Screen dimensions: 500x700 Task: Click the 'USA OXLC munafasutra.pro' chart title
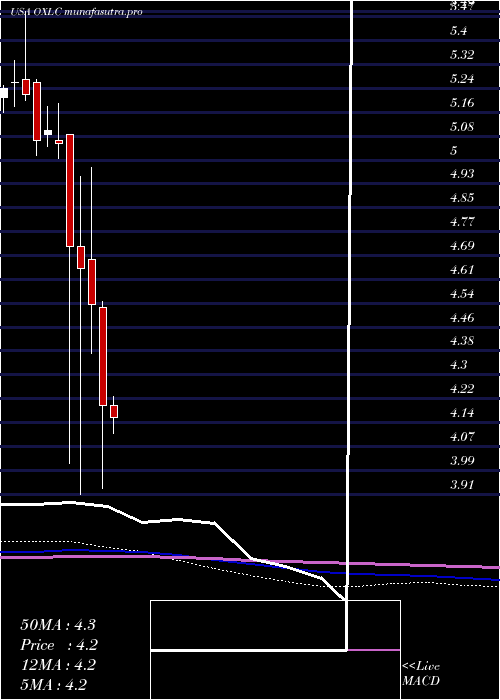[76, 12]
